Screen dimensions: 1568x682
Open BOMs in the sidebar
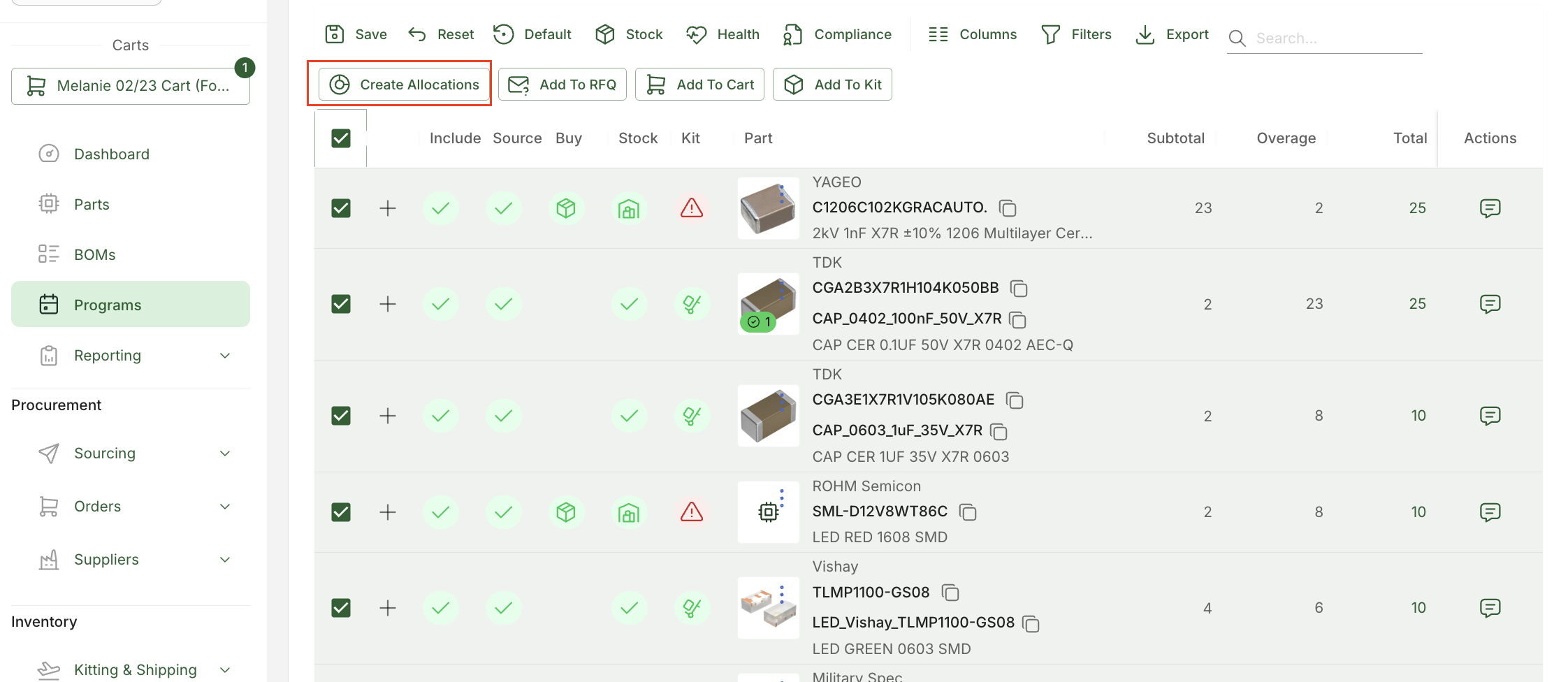(x=131, y=254)
